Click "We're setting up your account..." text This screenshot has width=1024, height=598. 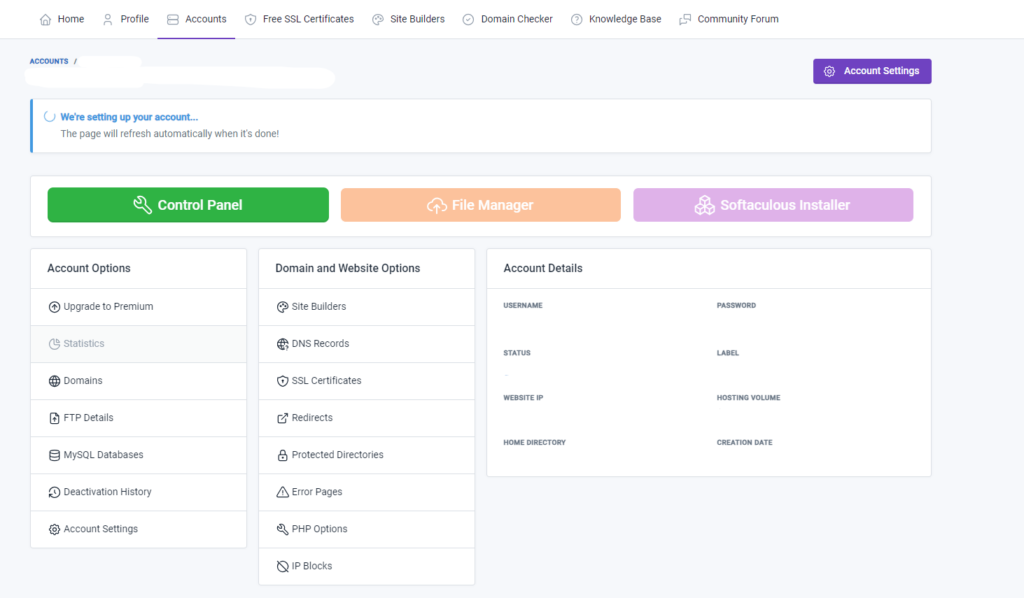pos(129,117)
